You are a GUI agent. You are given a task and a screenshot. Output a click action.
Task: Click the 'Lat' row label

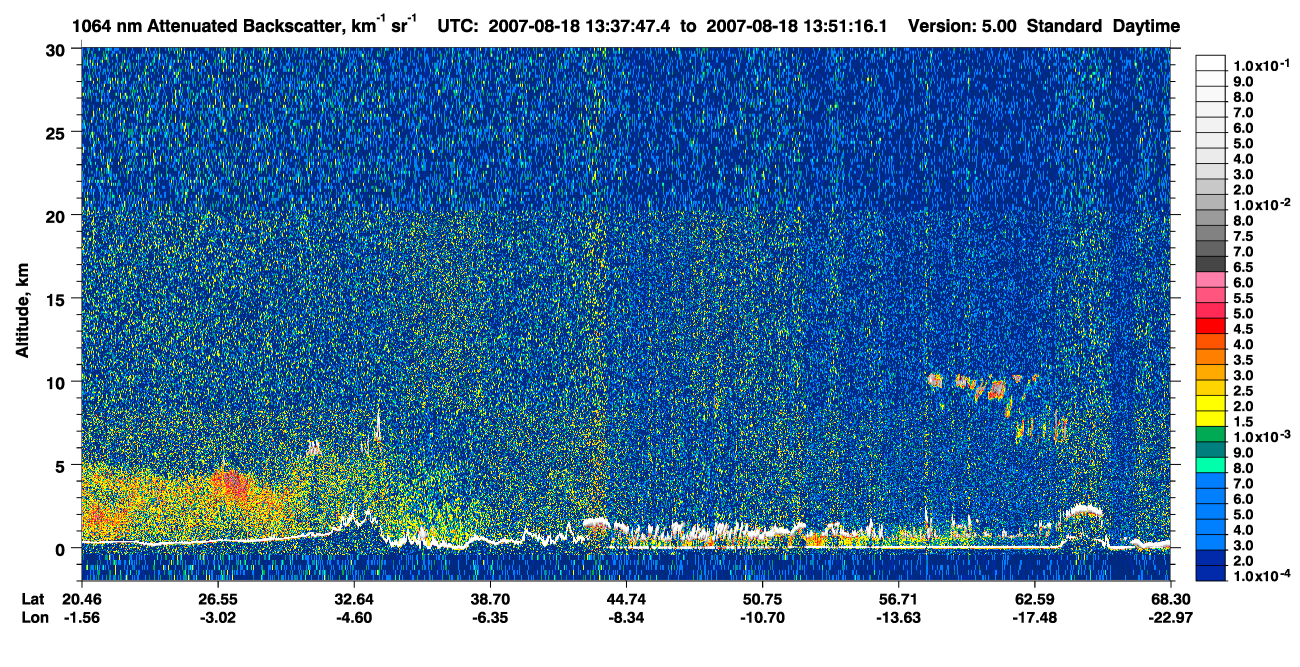(x=34, y=599)
